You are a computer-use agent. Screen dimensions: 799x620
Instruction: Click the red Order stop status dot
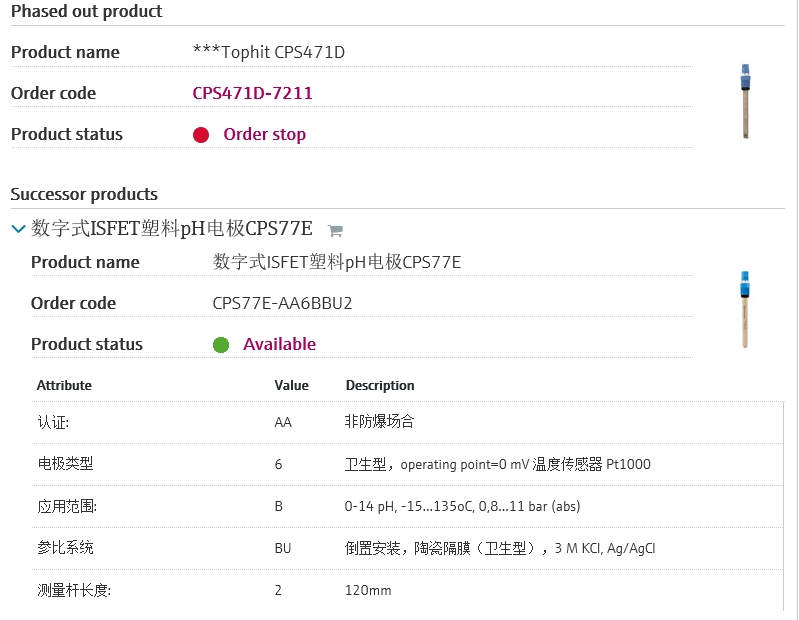pyautogui.click(x=201, y=135)
